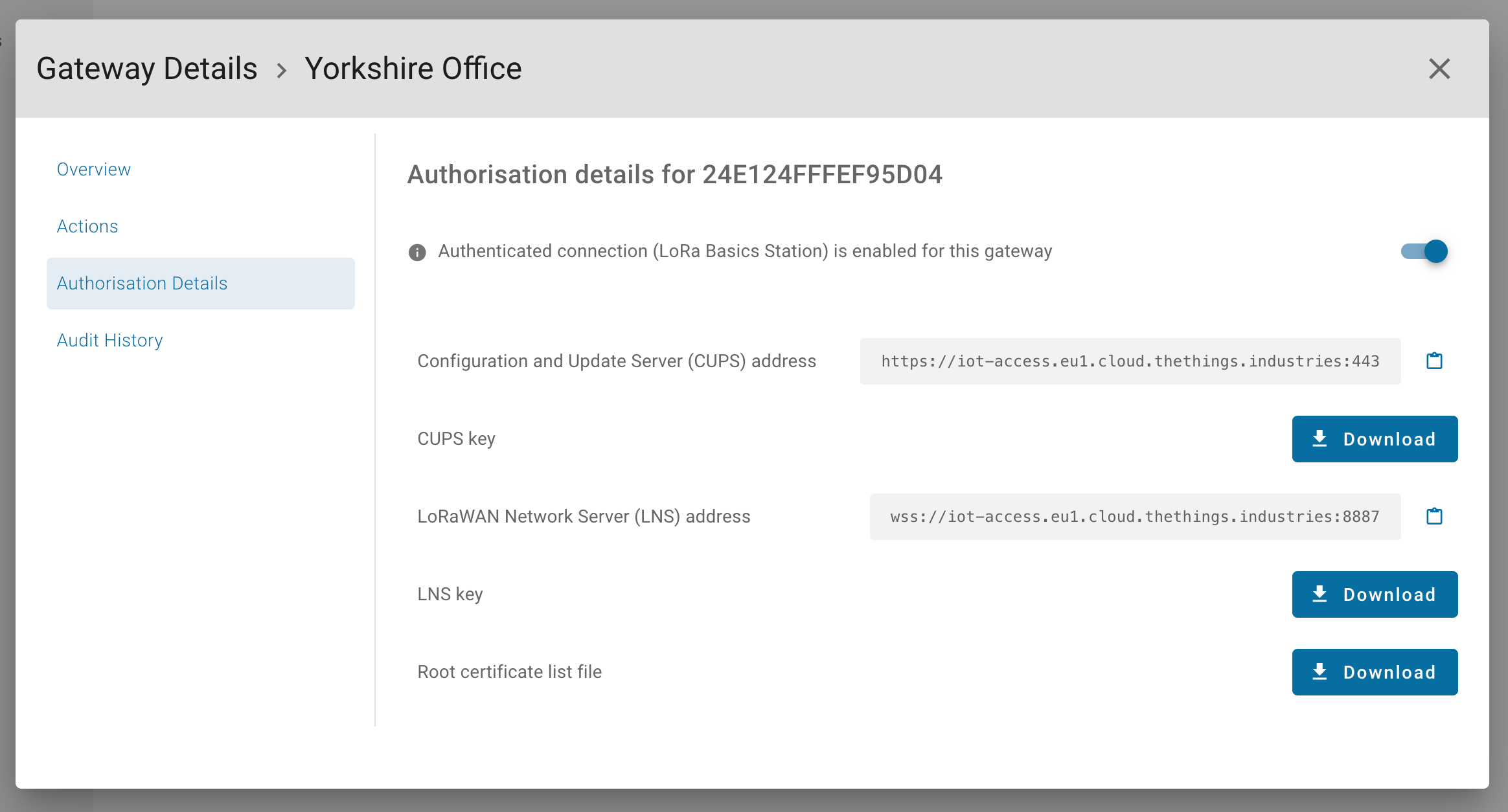Image resolution: width=1508 pixels, height=812 pixels.
Task: Download the LNS key
Action: pos(1375,594)
